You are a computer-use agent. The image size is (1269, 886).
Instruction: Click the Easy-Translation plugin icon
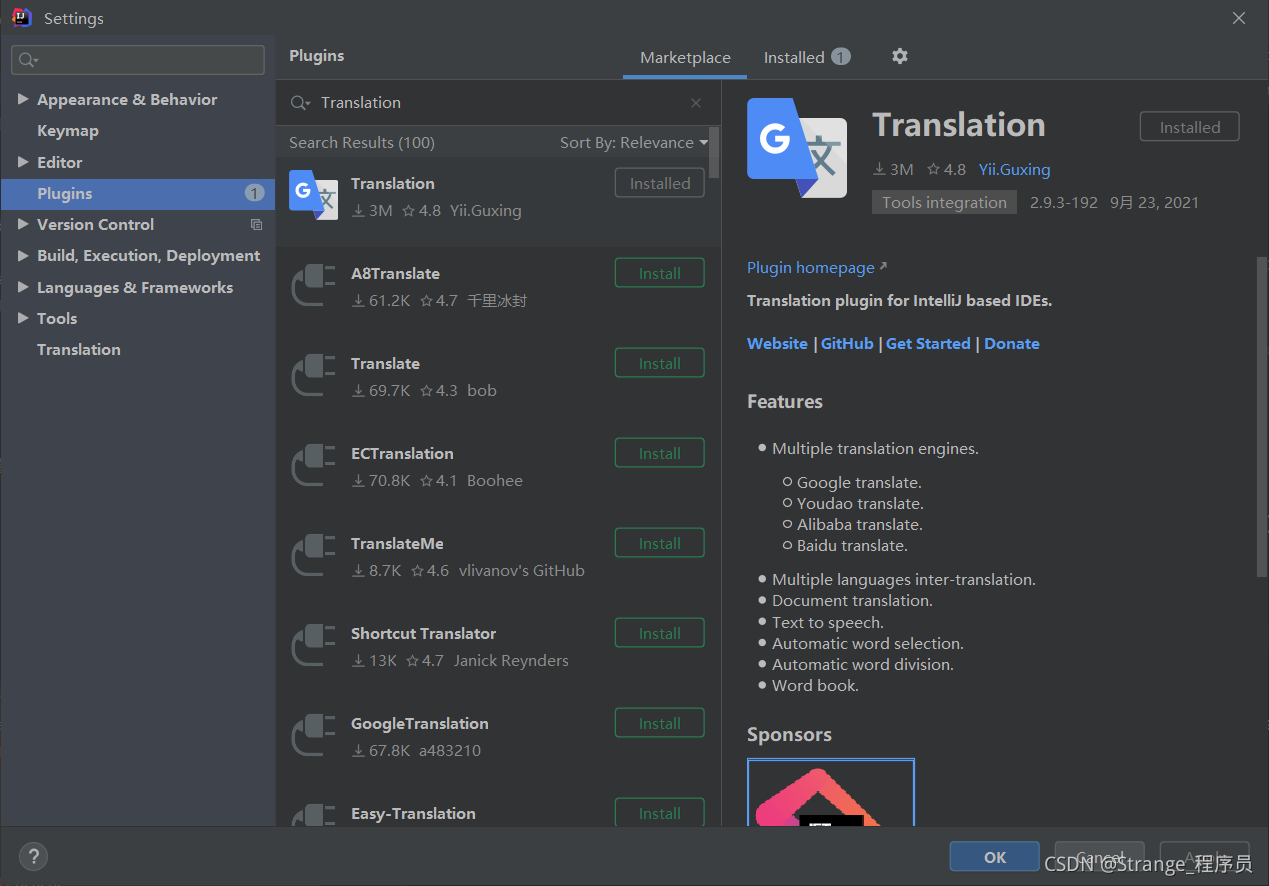(x=314, y=814)
